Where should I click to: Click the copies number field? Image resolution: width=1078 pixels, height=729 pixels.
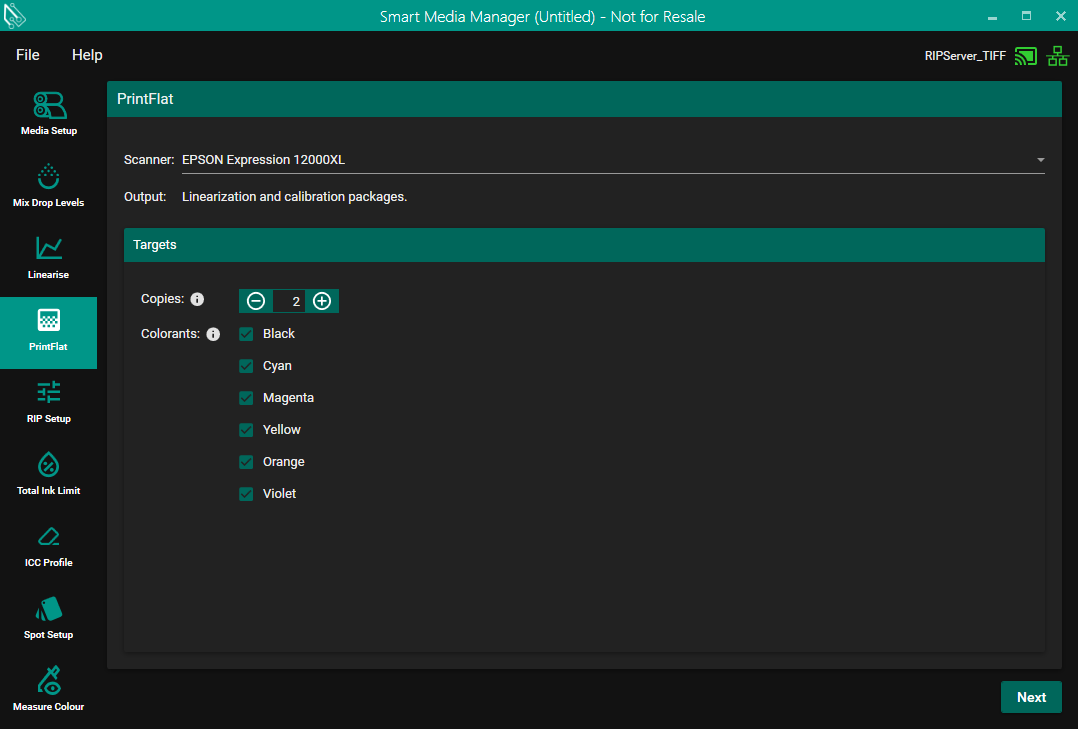click(290, 301)
